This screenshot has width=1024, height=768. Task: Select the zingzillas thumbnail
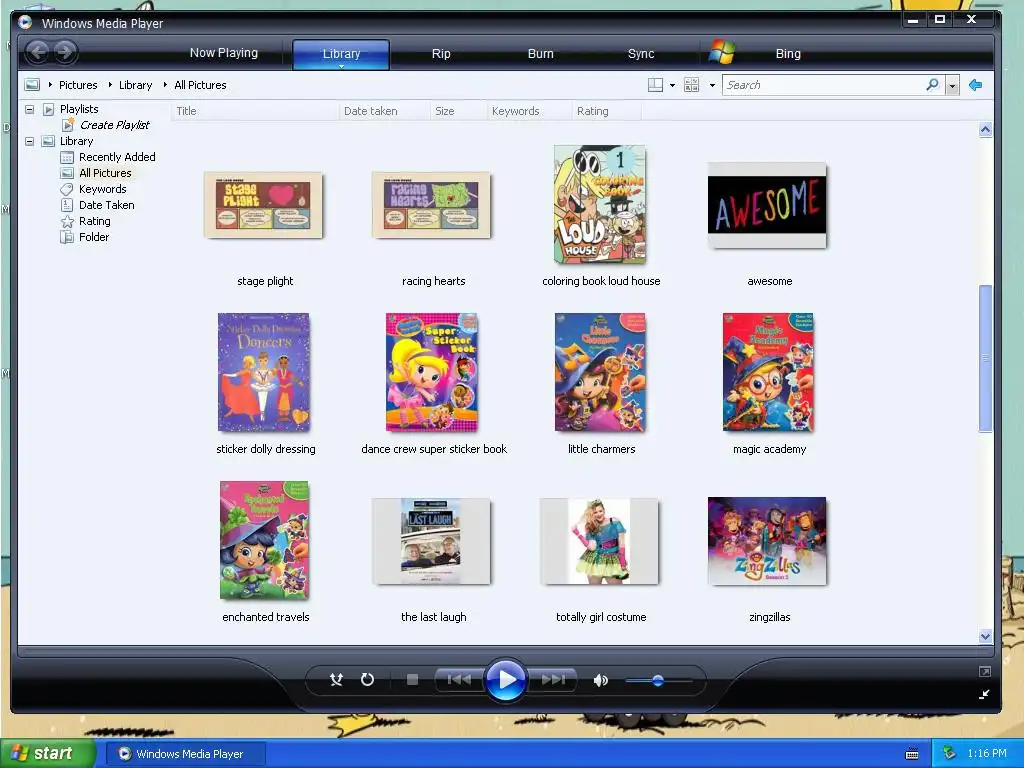tap(767, 541)
